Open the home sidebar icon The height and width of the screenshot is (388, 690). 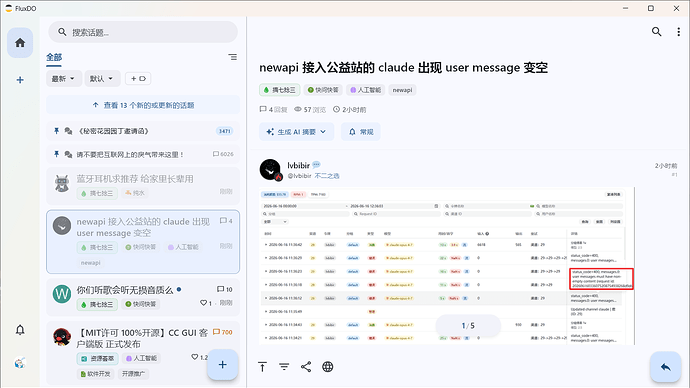20,43
